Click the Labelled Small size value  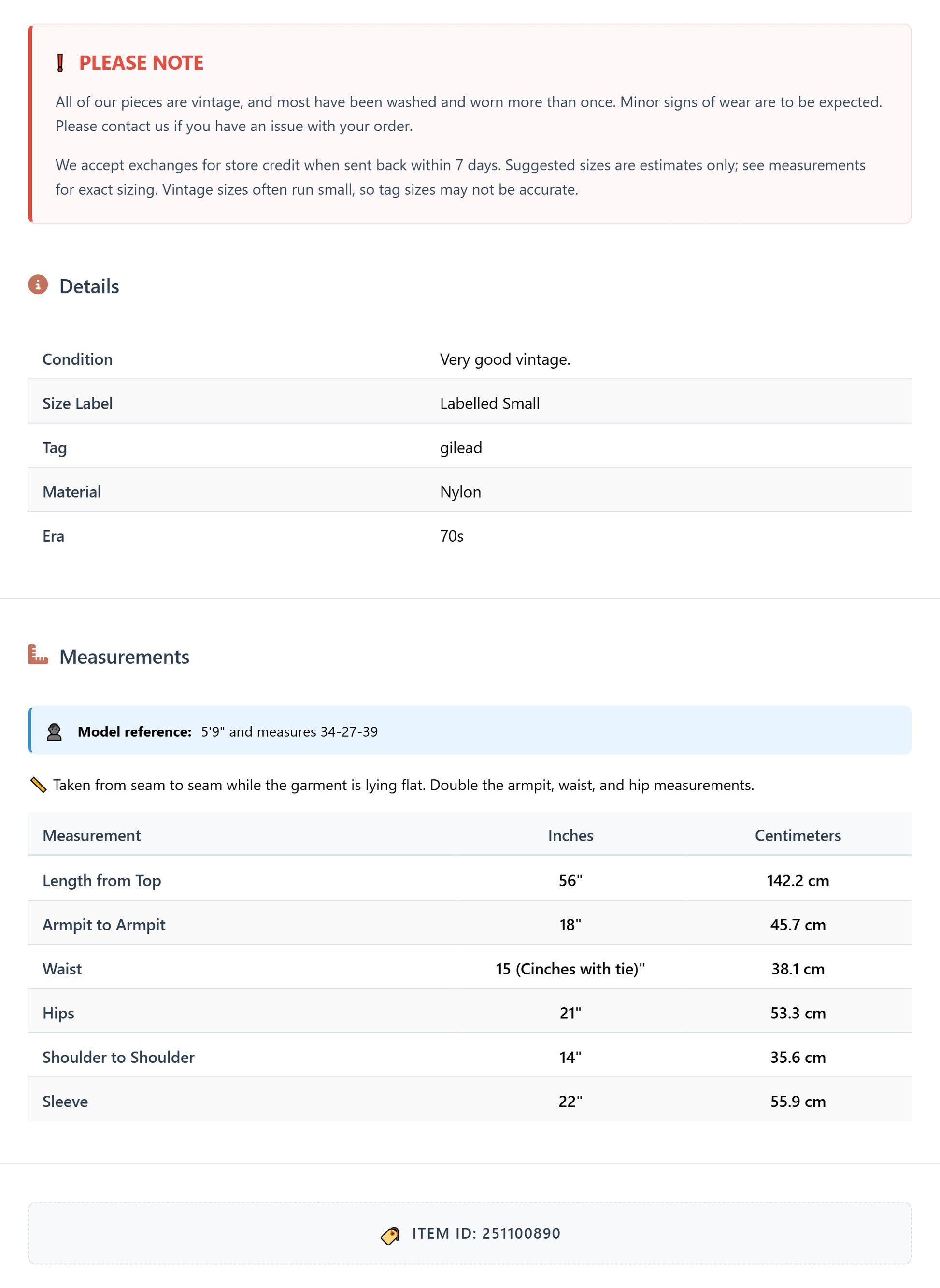tap(489, 403)
